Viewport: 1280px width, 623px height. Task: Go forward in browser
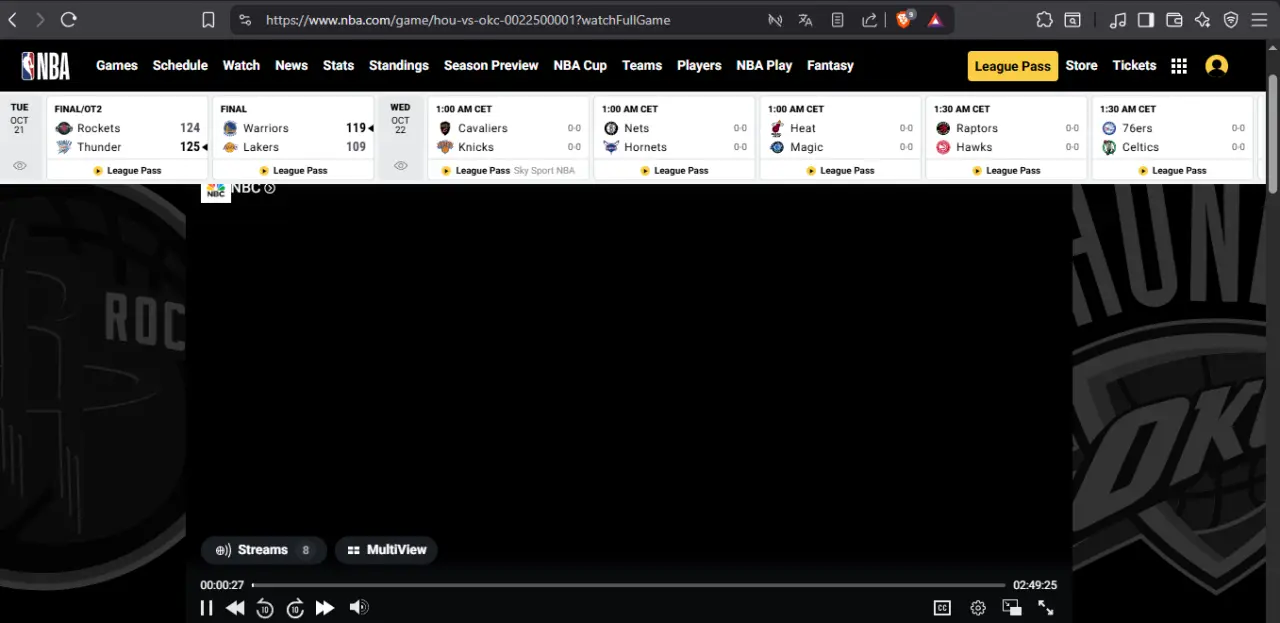(x=40, y=20)
